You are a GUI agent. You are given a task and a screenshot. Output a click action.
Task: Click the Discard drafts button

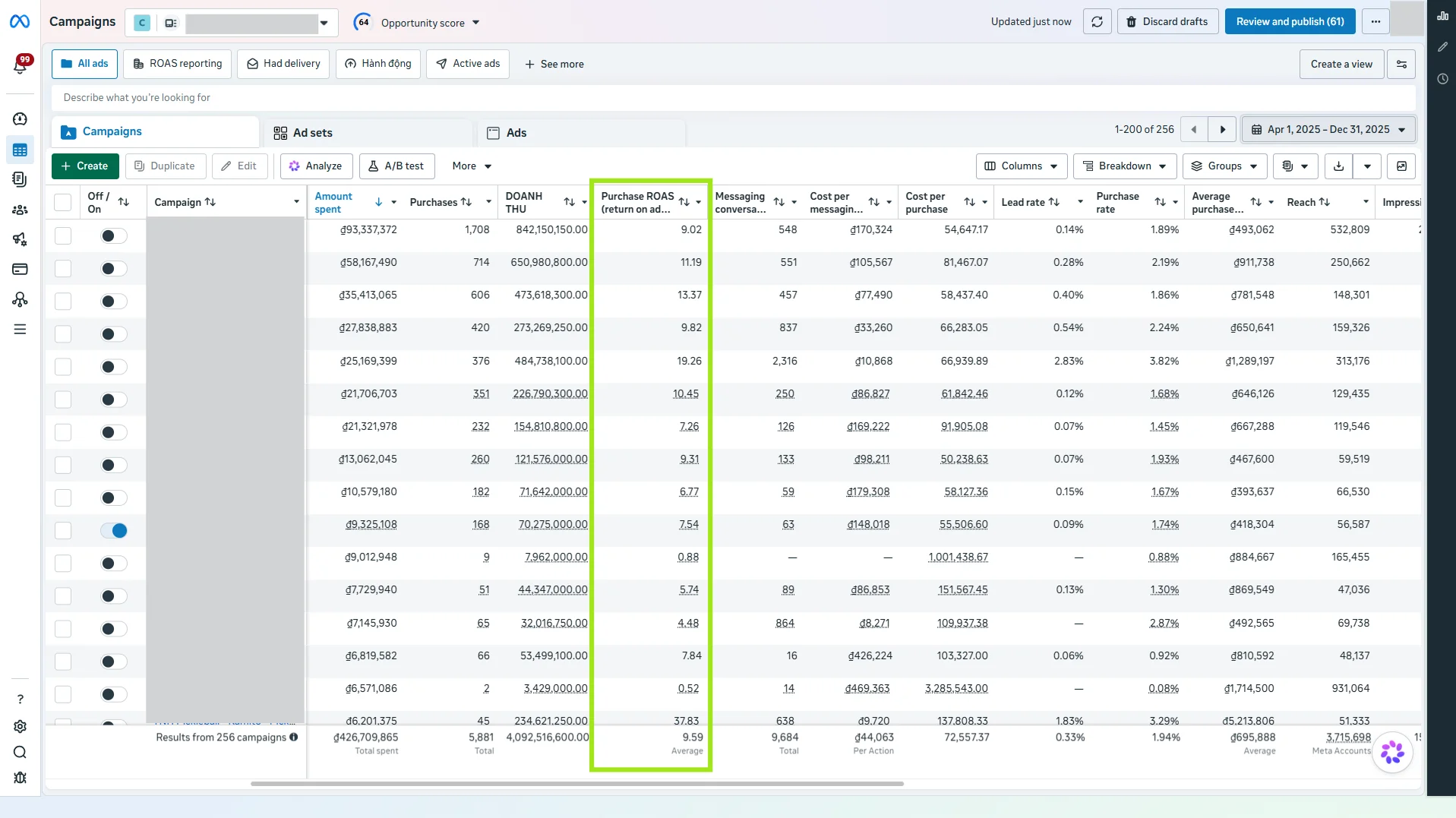(x=1167, y=22)
